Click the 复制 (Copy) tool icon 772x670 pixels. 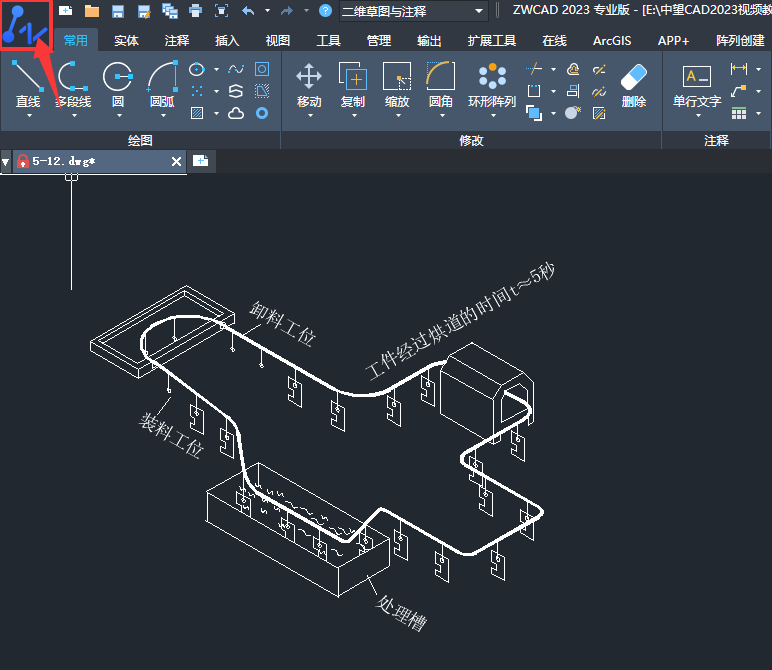click(353, 77)
